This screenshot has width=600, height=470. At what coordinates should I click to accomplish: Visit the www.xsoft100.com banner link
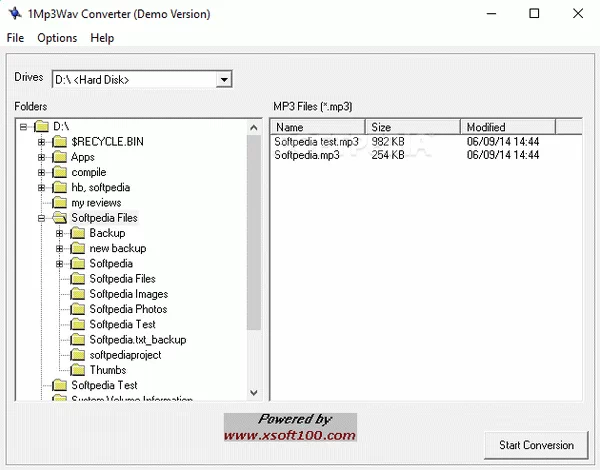289,435
